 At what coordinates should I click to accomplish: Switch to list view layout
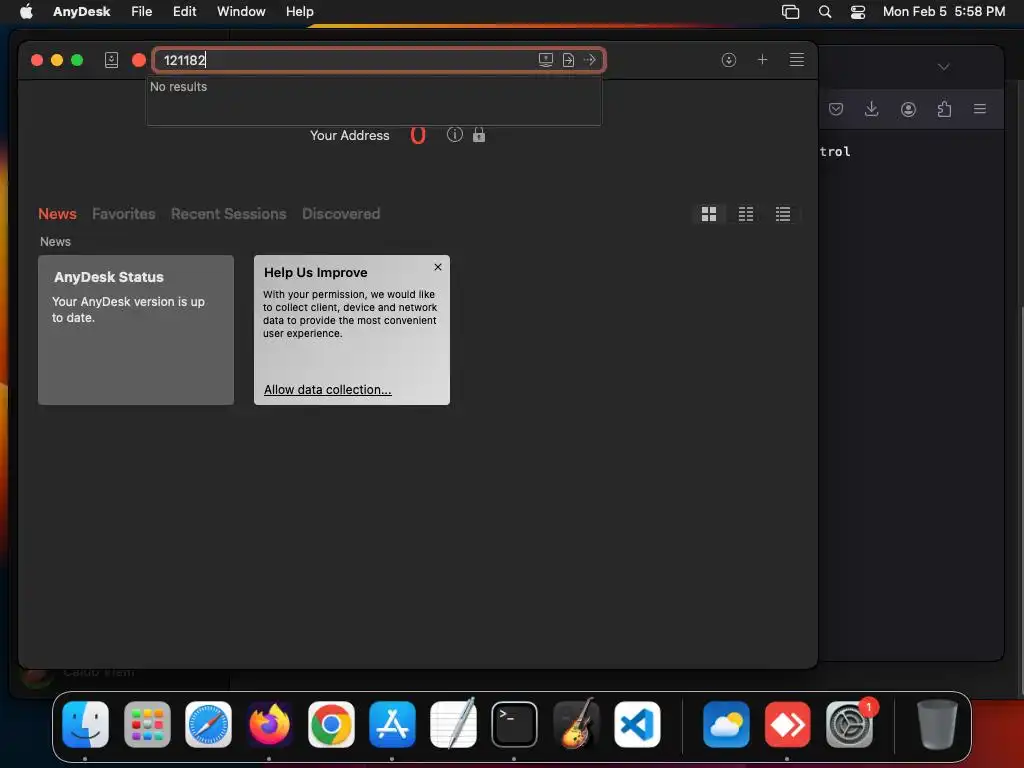pyautogui.click(x=783, y=214)
